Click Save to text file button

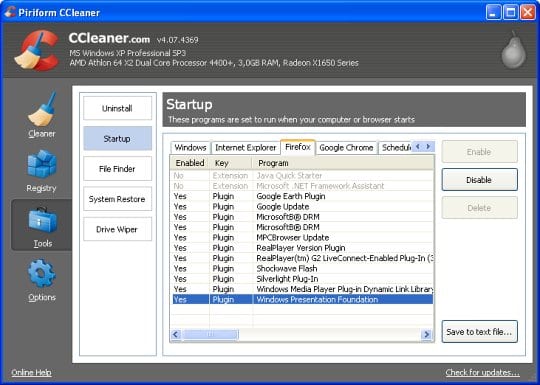coord(479,332)
